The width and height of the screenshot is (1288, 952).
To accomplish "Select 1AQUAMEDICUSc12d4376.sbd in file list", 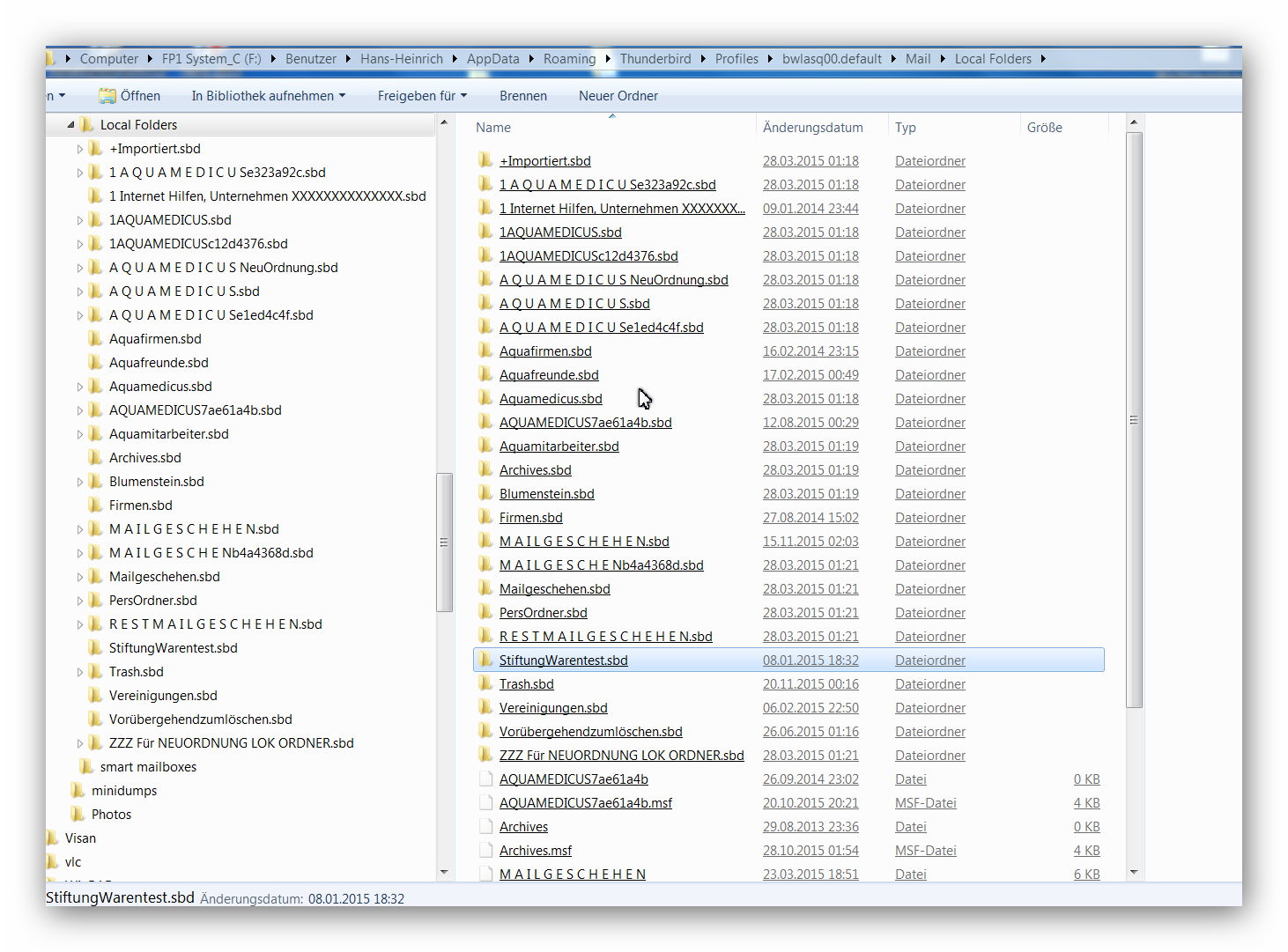I will [588, 255].
